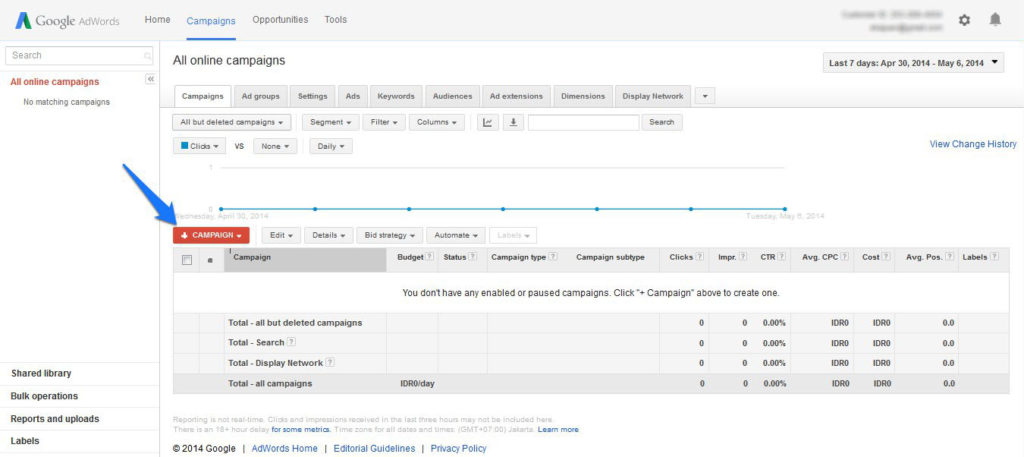Open View Change History link
1024x457 pixels.
coord(972,144)
